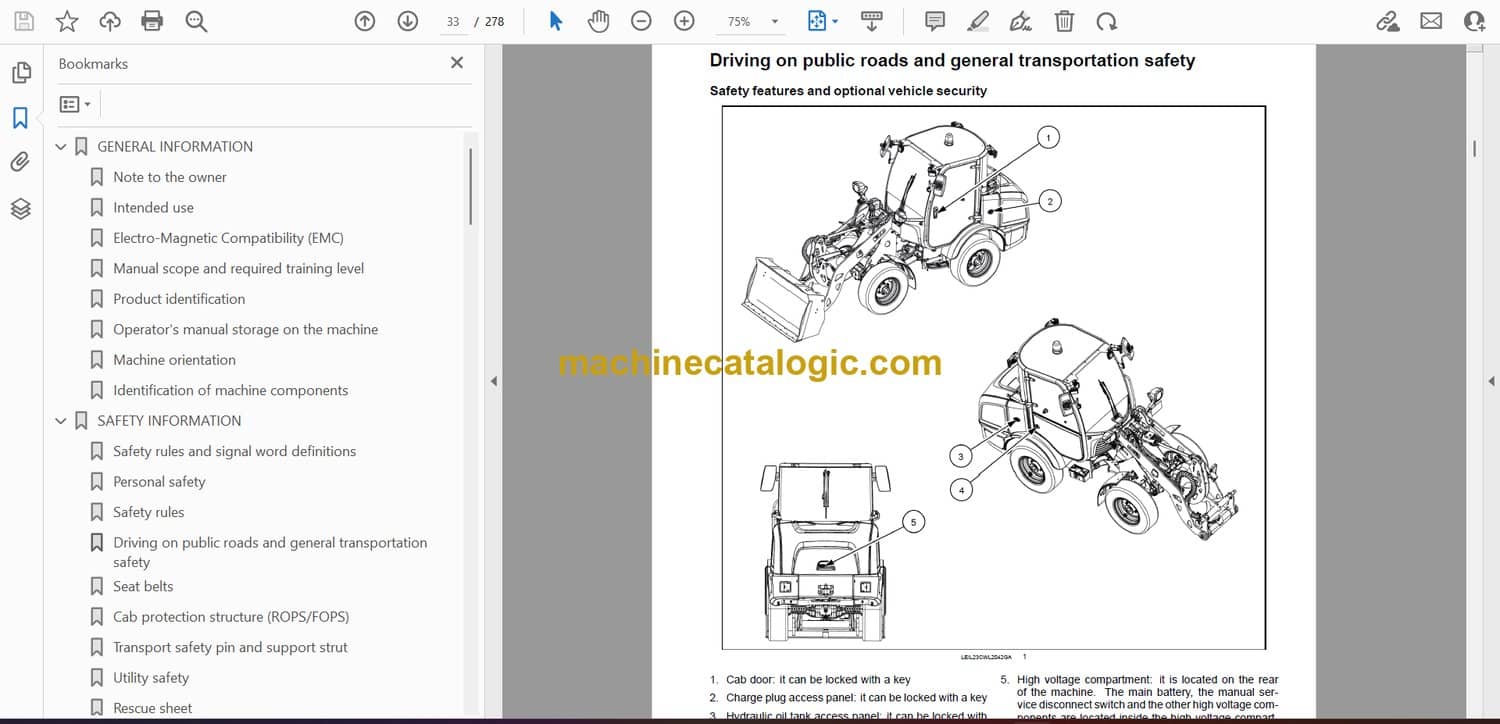The width and height of the screenshot is (1500, 724).
Task: Click the page number input field
Action: pos(453,21)
